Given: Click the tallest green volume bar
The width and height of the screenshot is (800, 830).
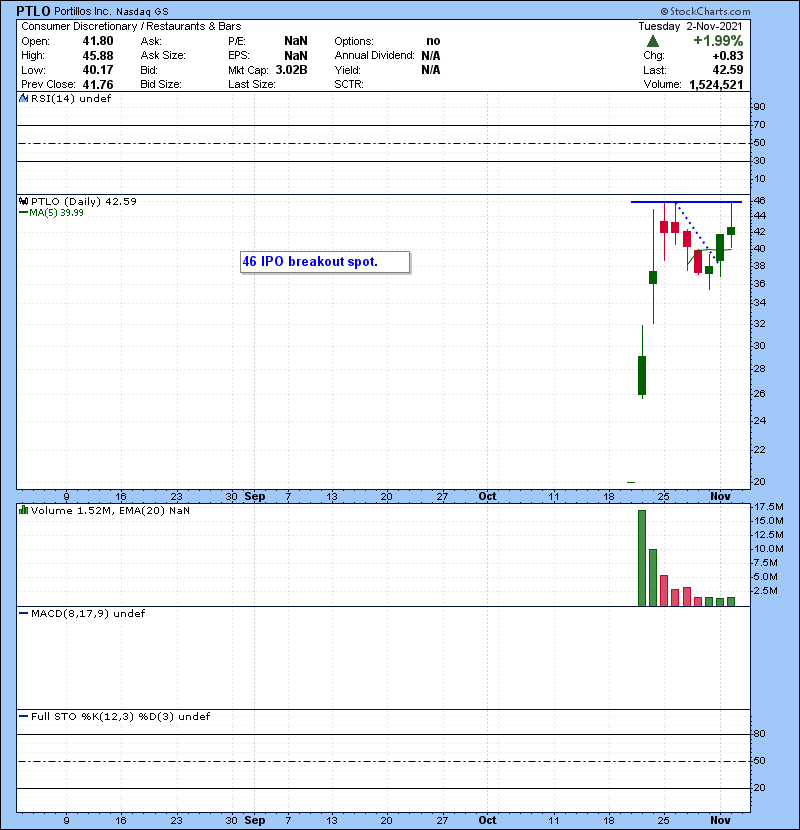Looking at the screenshot, I should [x=642, y=558].
